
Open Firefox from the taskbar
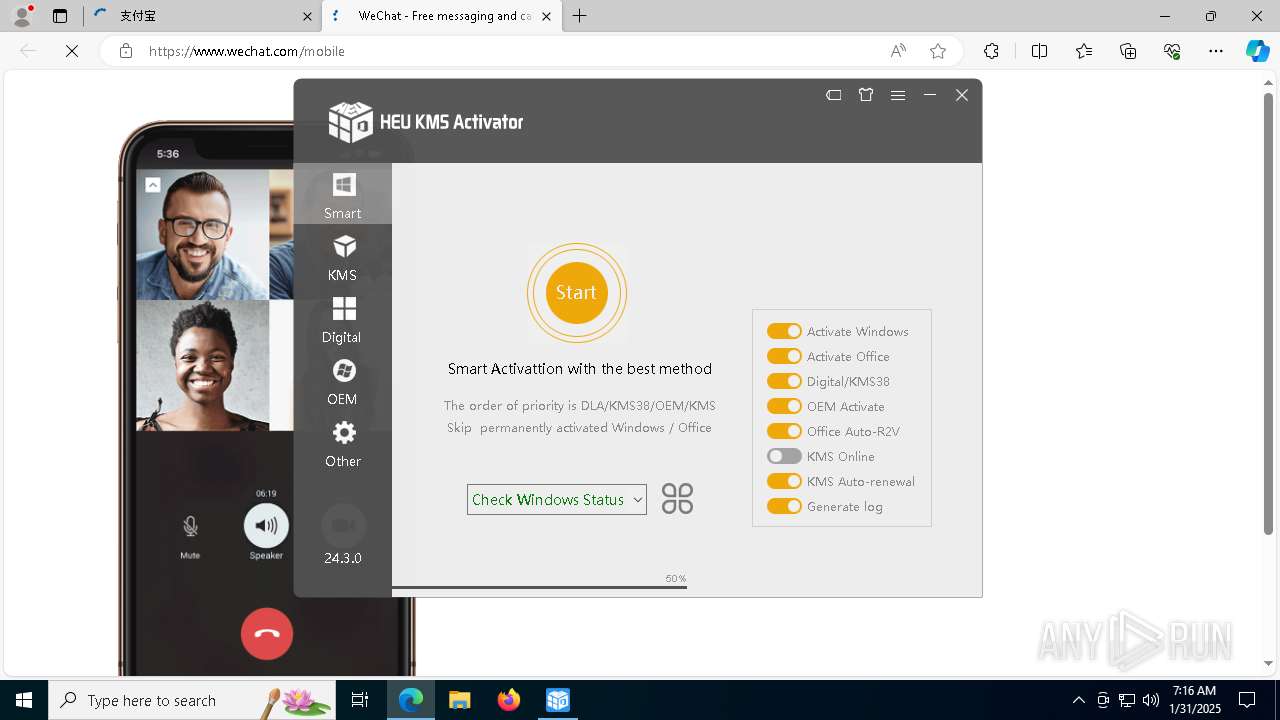click(x=509, y=700)
